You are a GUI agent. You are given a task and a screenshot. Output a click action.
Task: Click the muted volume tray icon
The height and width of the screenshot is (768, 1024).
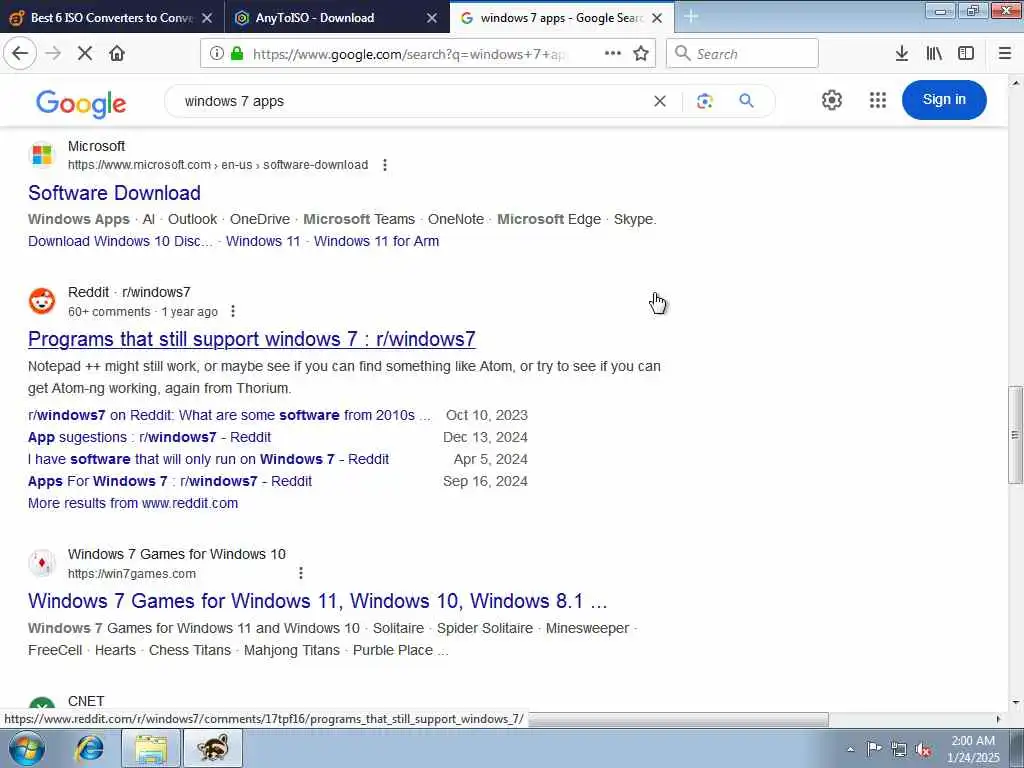[x=923, y=749]
